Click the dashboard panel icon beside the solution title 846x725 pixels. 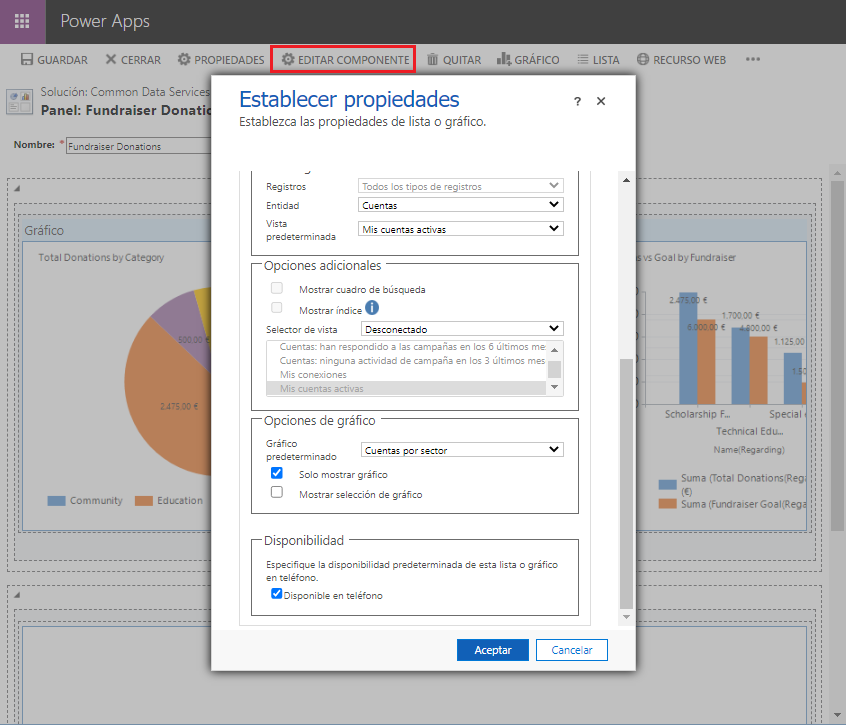[x=19, y=101]
